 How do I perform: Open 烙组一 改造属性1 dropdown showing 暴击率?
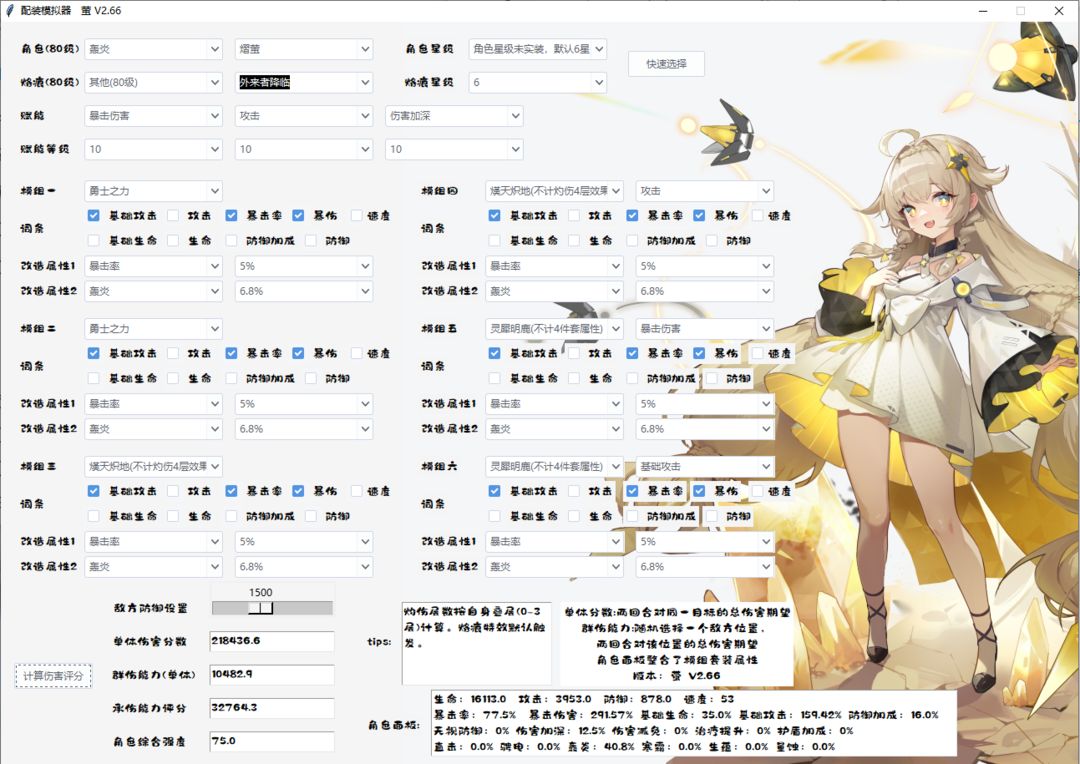click(153, 266)
